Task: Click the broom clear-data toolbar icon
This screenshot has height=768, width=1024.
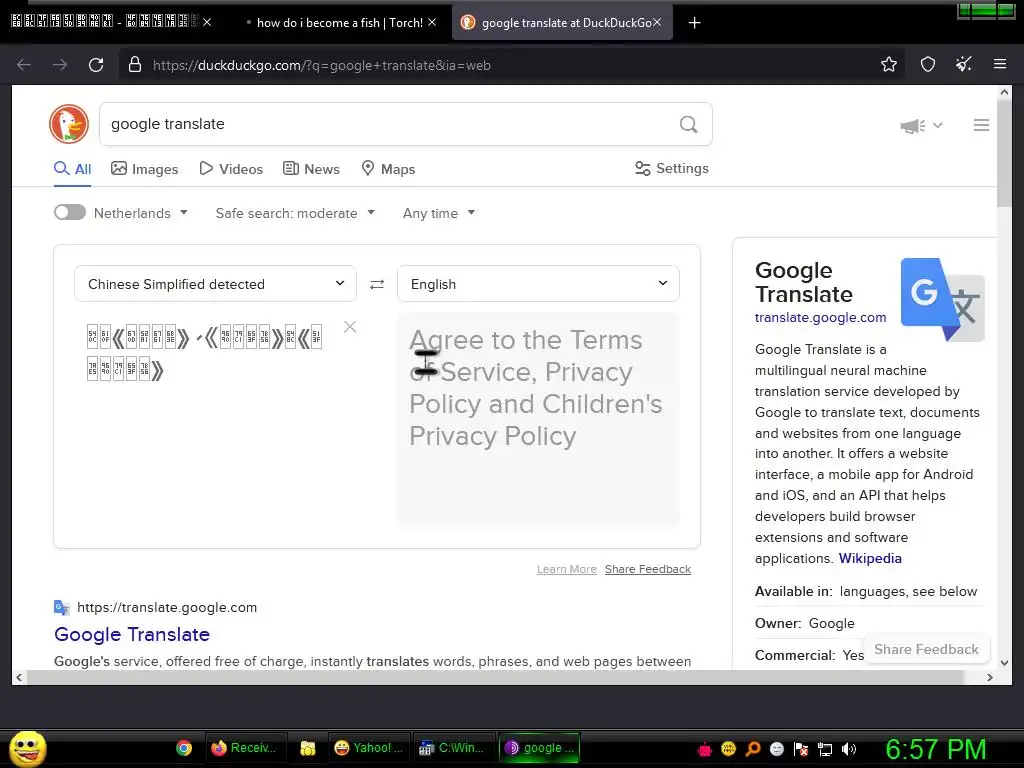Action: click(963, 64)
